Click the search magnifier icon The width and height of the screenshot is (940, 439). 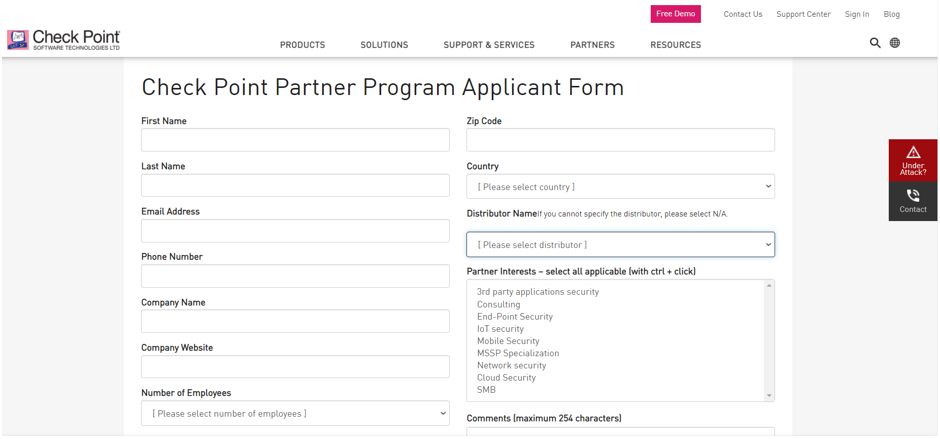click(875, 43)
